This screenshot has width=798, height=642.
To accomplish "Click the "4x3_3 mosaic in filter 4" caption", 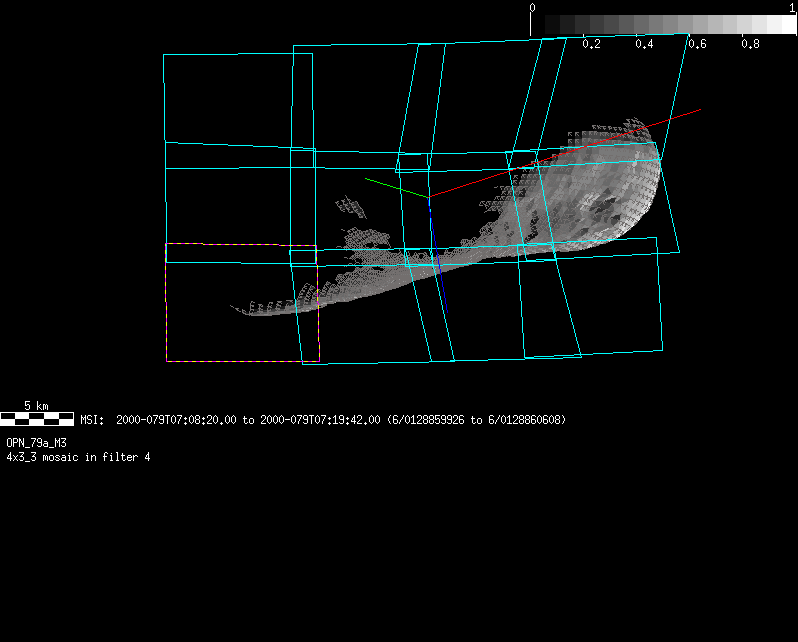I will [78, 457].
